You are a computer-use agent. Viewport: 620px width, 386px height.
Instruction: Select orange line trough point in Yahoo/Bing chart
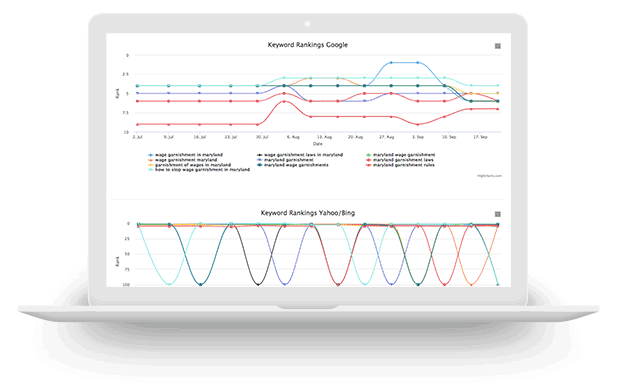[x=471, y=284]
